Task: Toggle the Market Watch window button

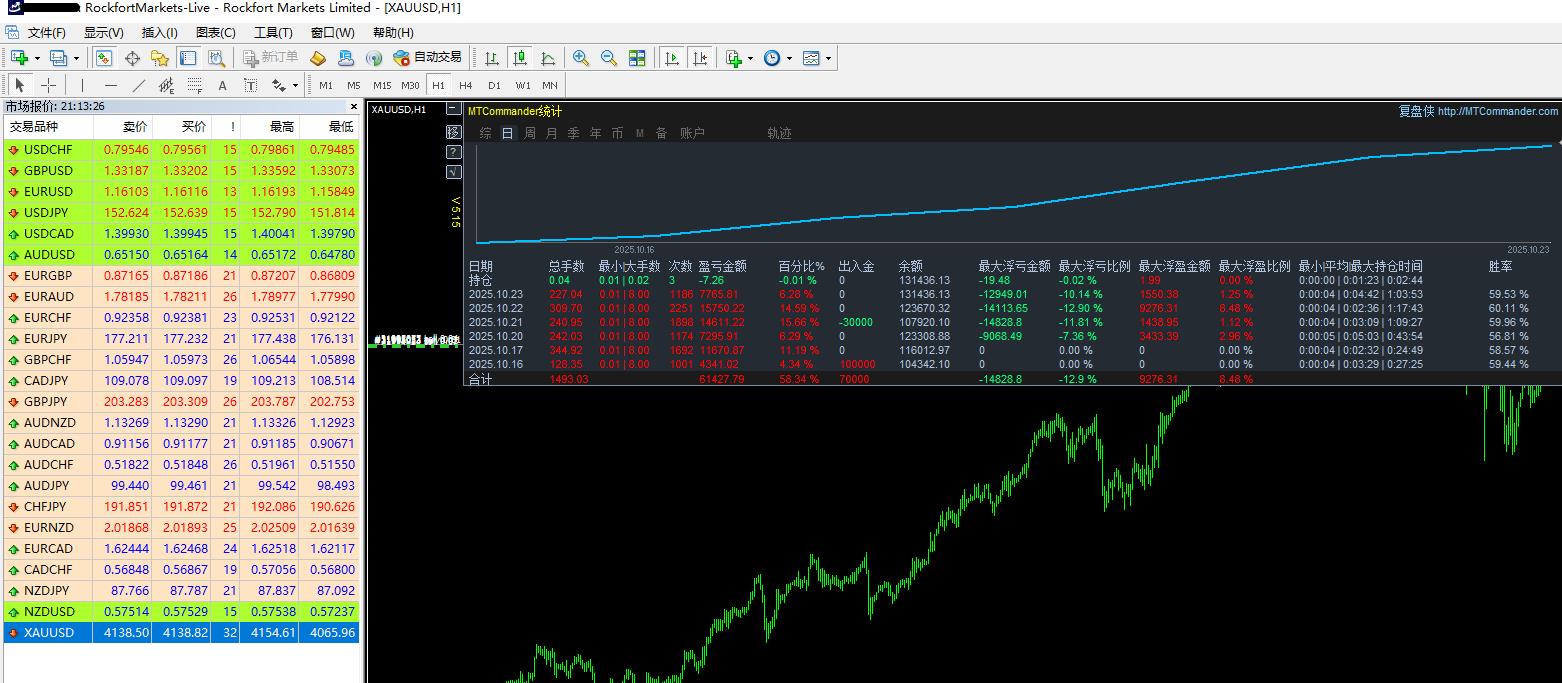Action: tap(104, 58)
